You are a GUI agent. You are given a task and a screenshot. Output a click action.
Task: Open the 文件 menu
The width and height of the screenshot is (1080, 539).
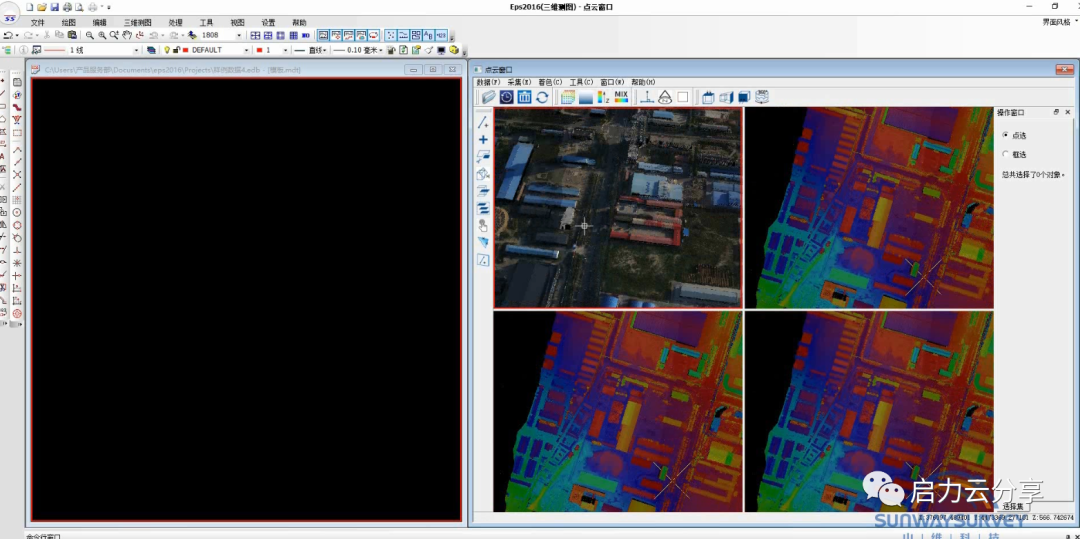[38, 22]
